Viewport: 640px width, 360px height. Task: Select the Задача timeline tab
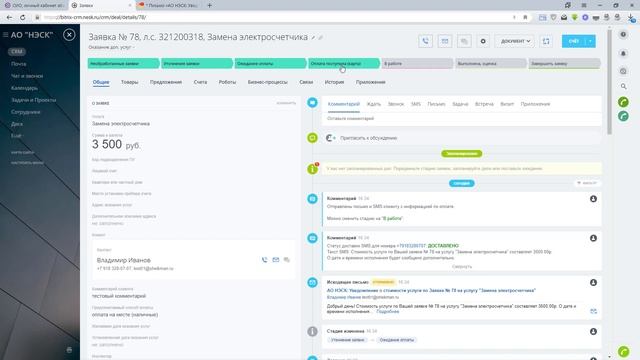click(x=460, y=104)
